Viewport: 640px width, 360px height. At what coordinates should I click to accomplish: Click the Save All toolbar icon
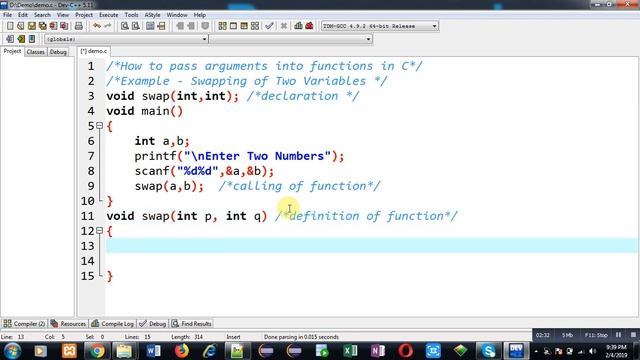click(42, 26)
